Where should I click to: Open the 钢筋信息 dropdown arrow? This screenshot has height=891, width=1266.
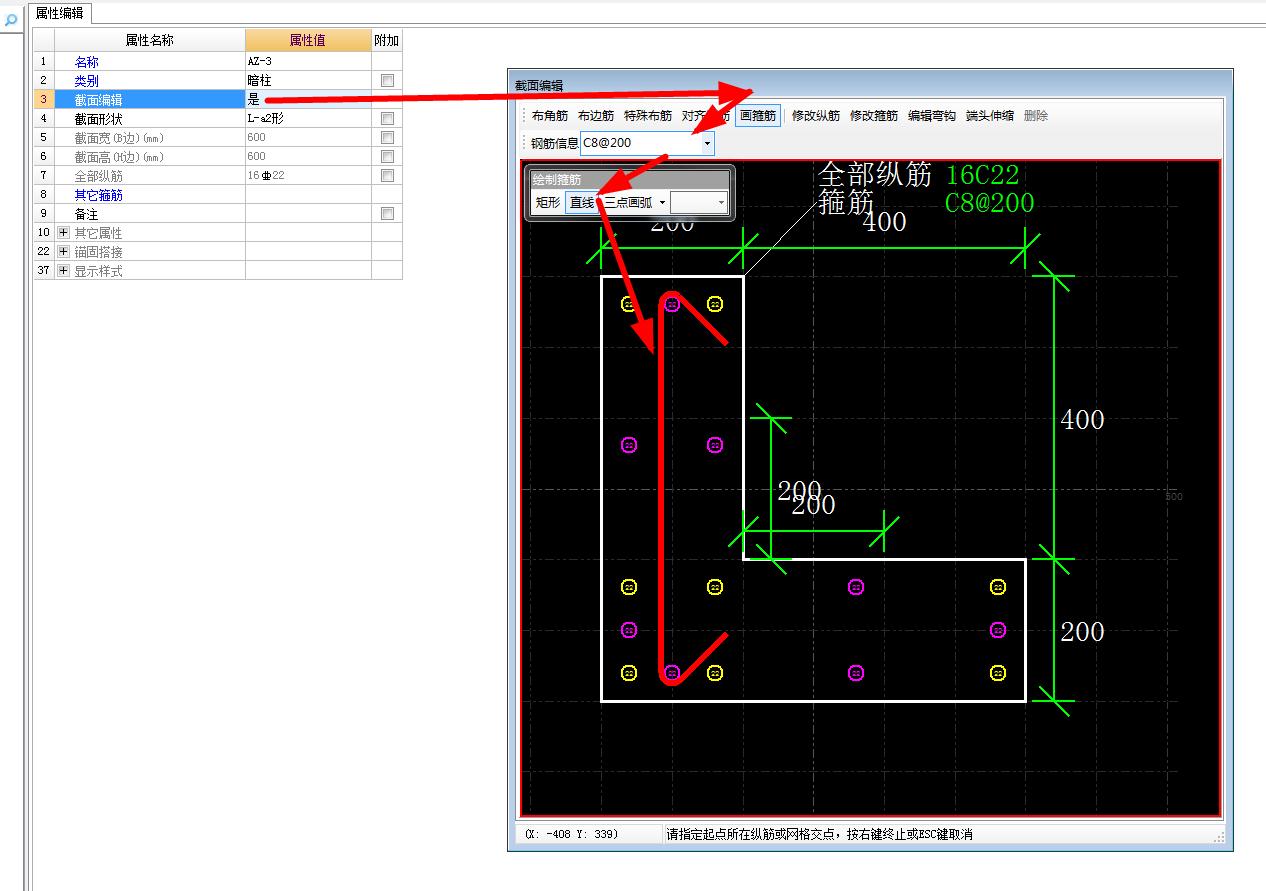(708, 144)
